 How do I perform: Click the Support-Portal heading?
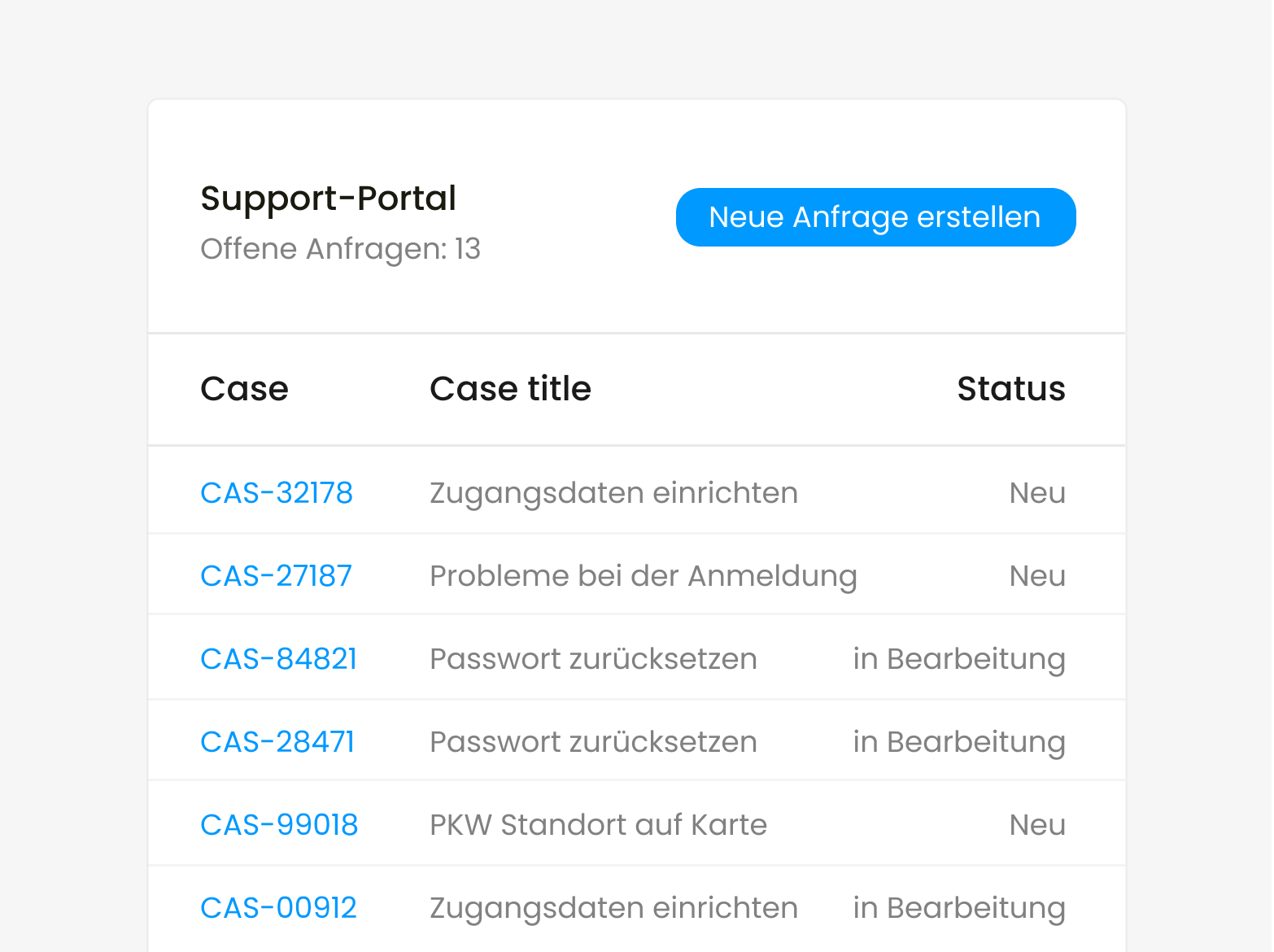(329, 199)
